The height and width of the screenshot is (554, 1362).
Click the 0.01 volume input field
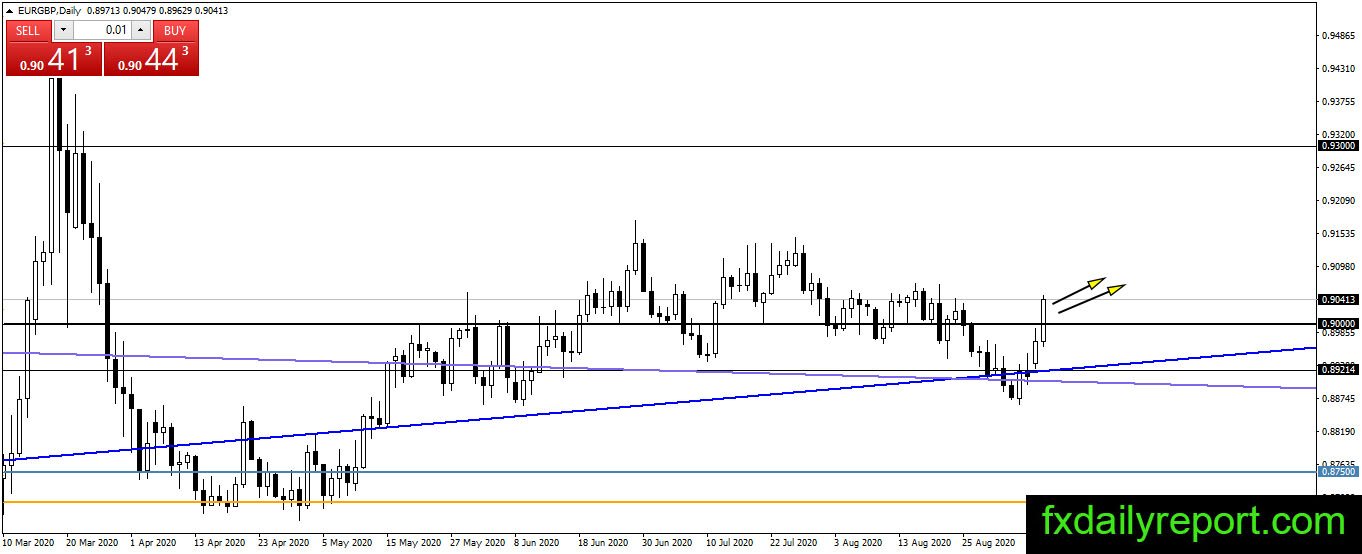[x=102, y=31]
